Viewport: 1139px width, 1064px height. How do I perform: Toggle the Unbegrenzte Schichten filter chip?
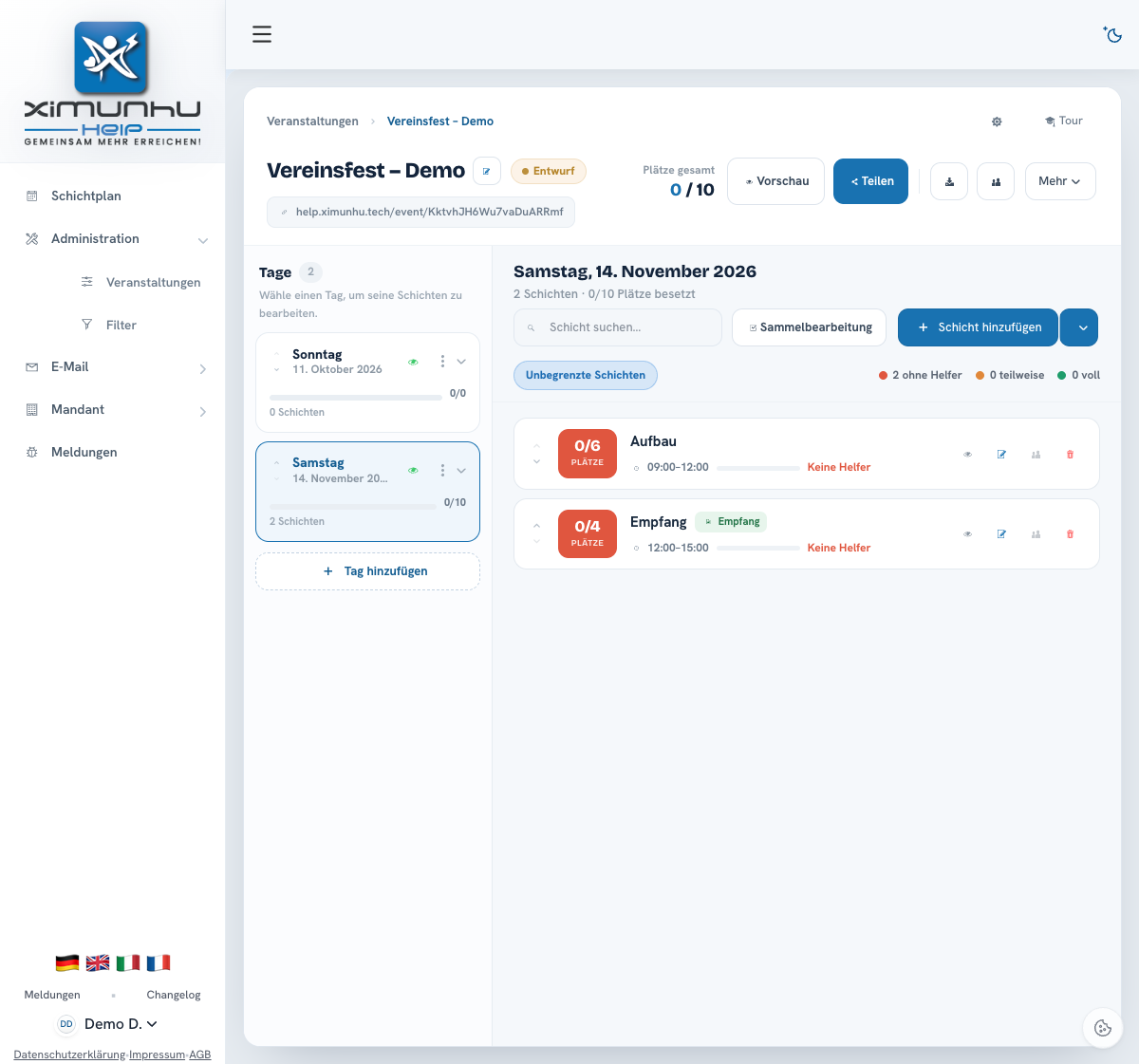tap(586, 375)
